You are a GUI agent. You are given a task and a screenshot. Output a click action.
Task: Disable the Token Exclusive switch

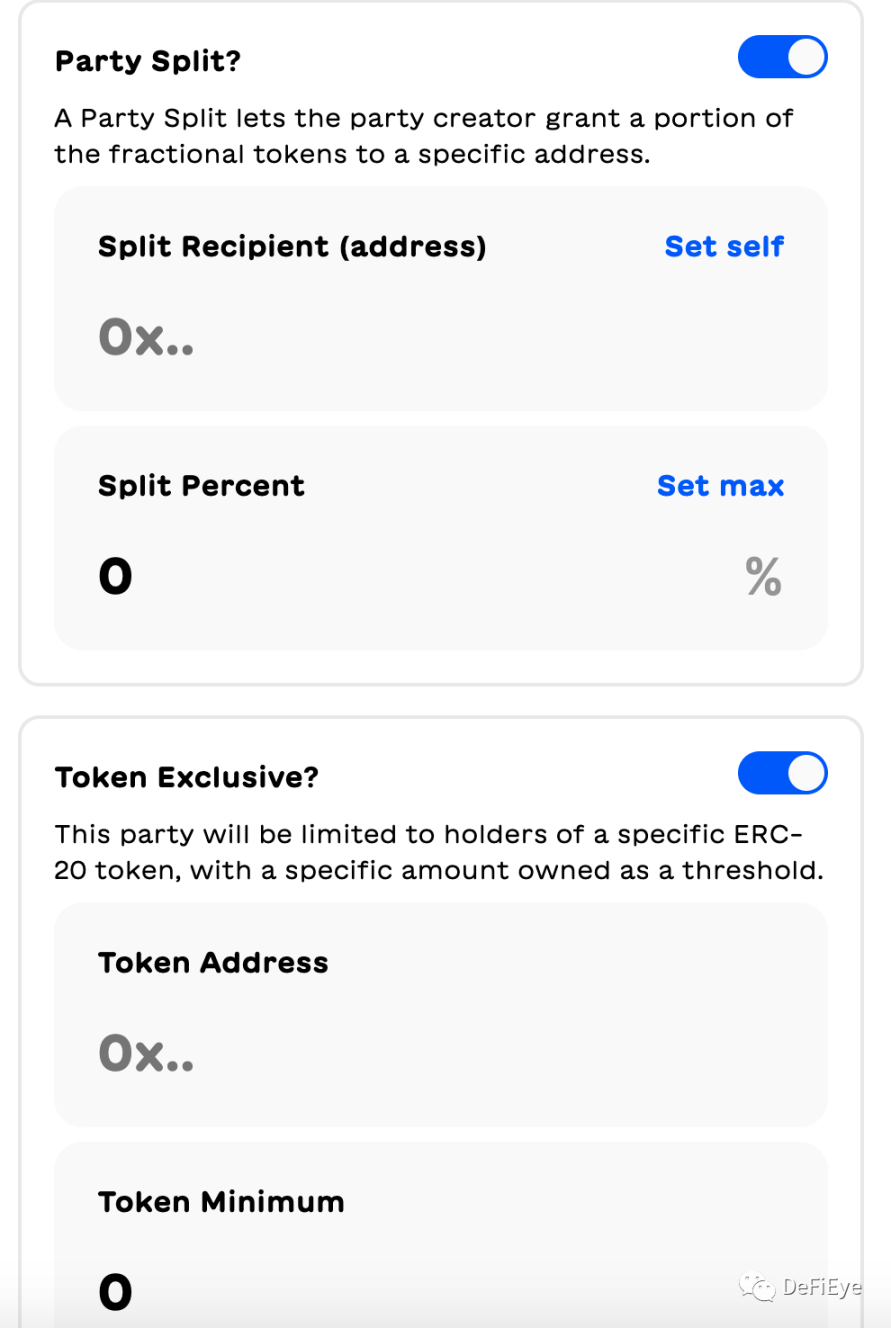782,773
